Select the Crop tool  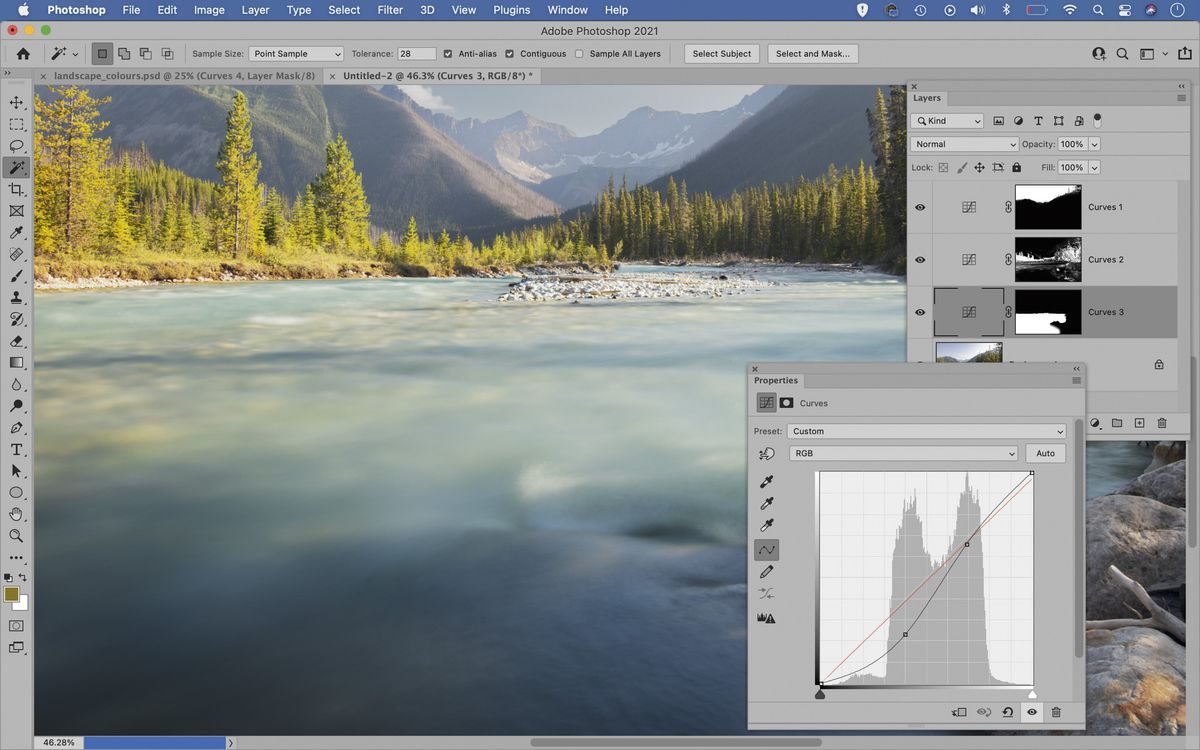coord(16,189)
